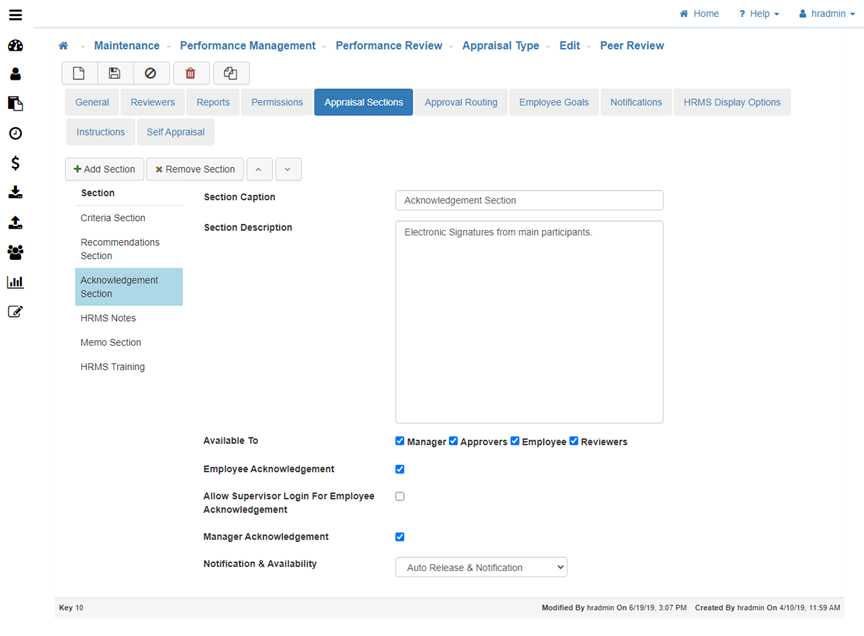Switch to the Approval Routing tab
The image size is (864, 636).
460,102
